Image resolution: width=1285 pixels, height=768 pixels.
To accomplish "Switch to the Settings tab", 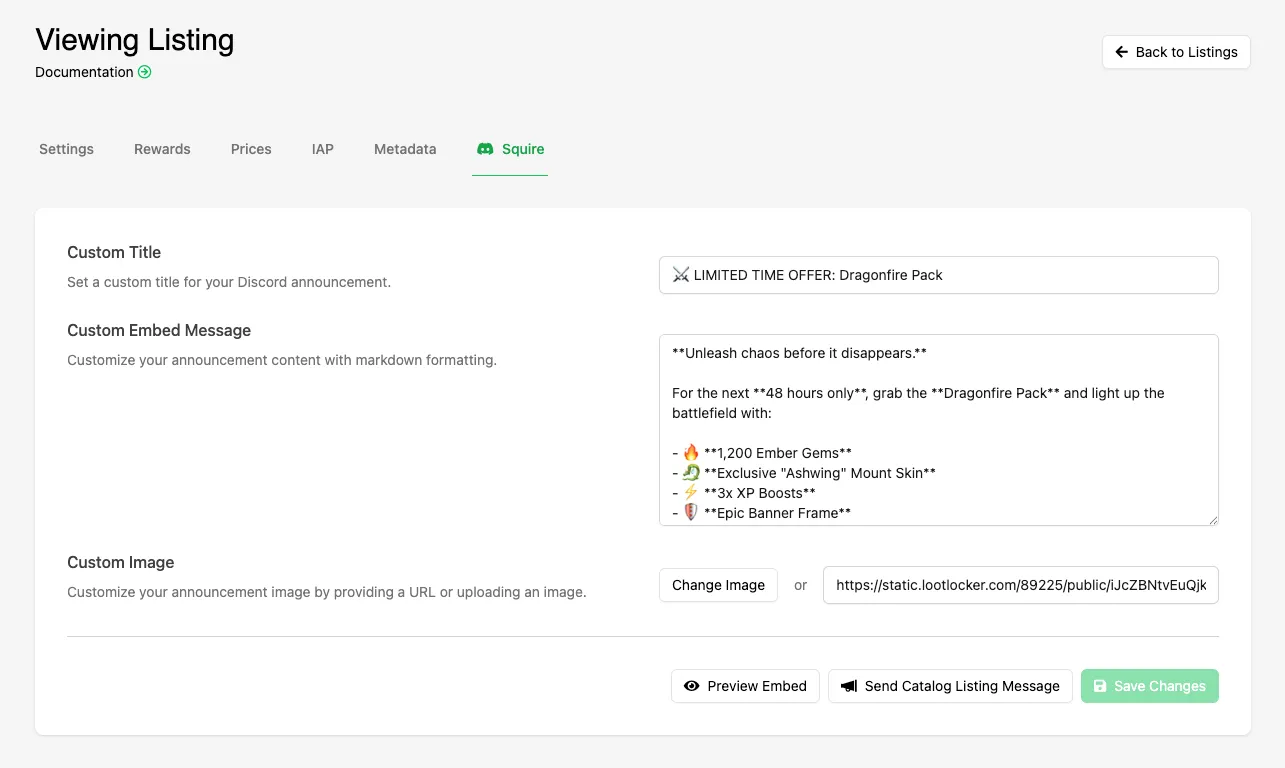I will tap(66, 149).
